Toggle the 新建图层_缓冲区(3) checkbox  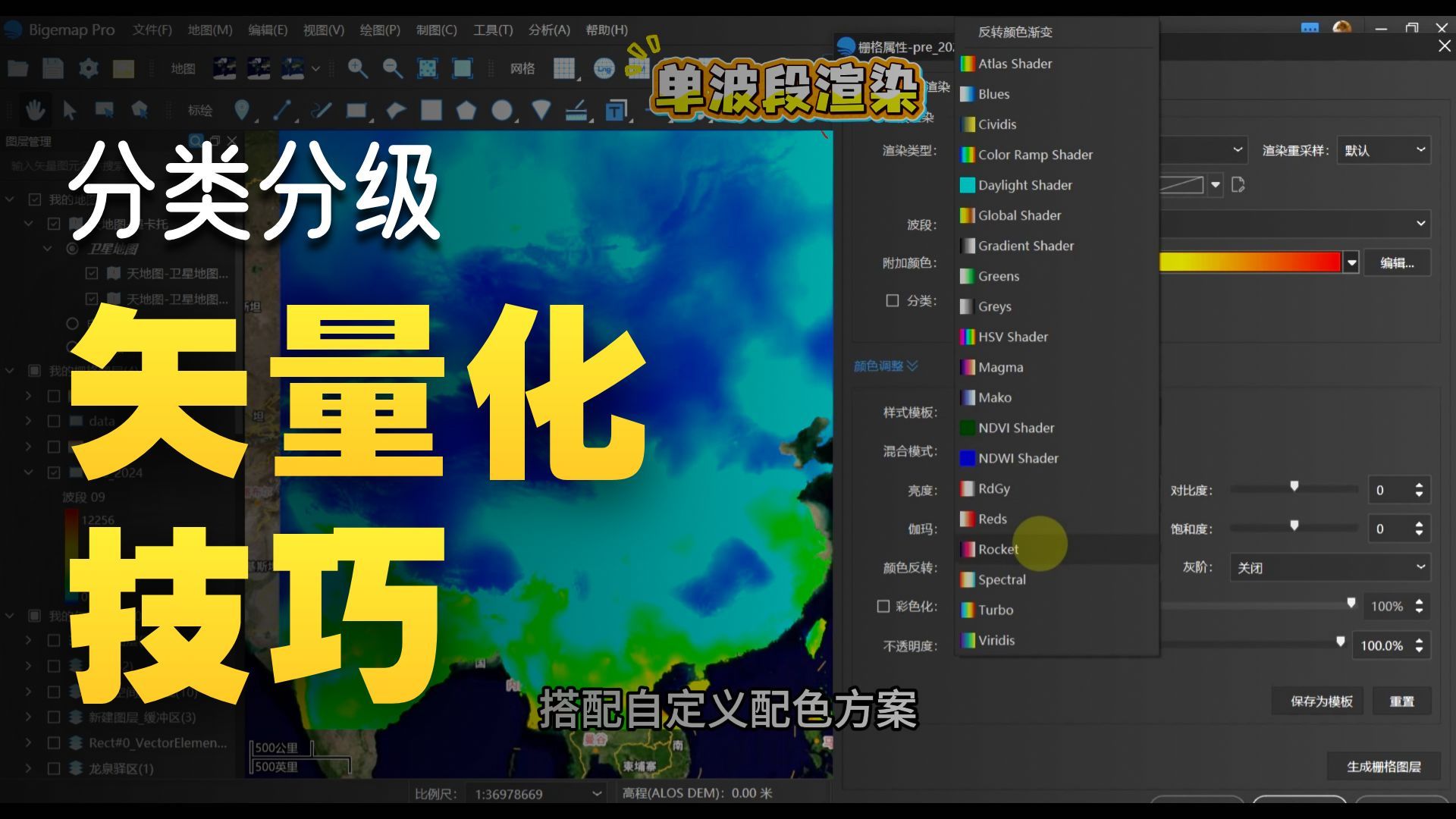[54, 717]
